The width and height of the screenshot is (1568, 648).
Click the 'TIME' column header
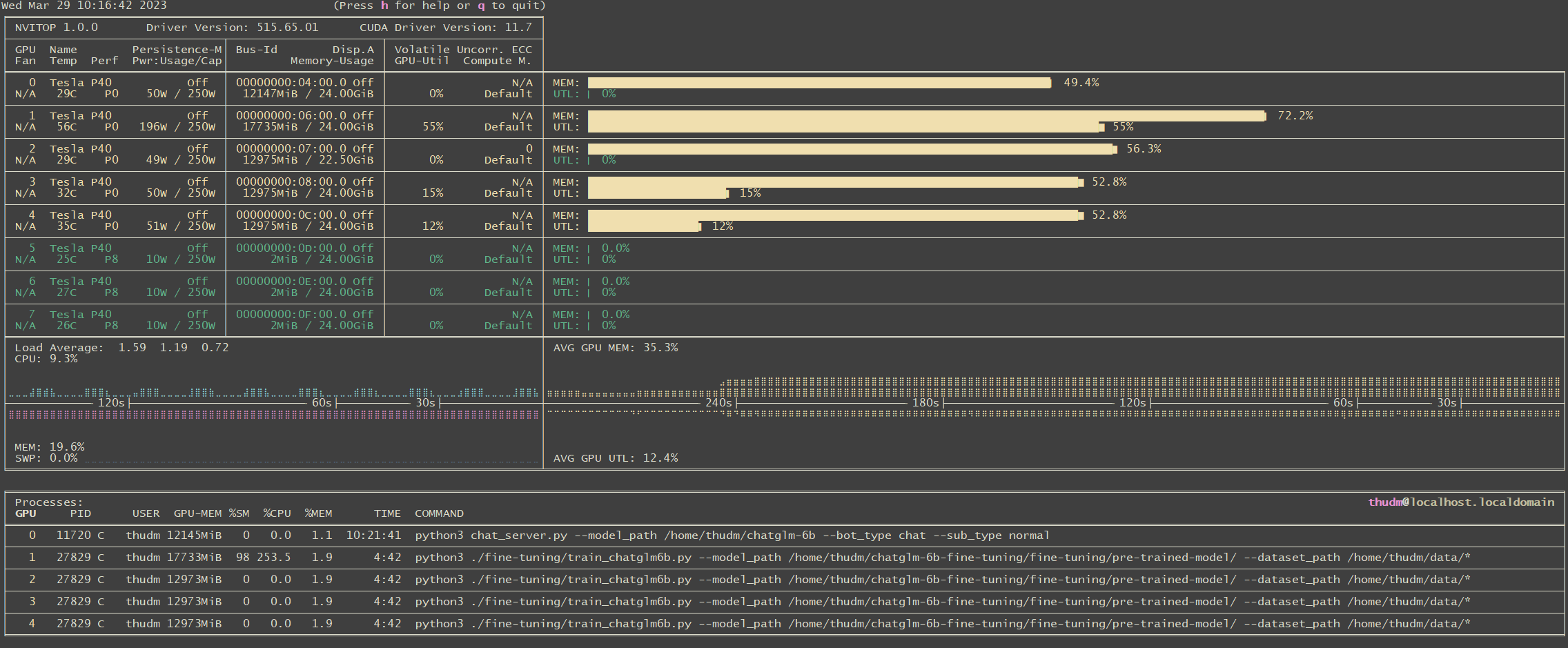[387, 513]
